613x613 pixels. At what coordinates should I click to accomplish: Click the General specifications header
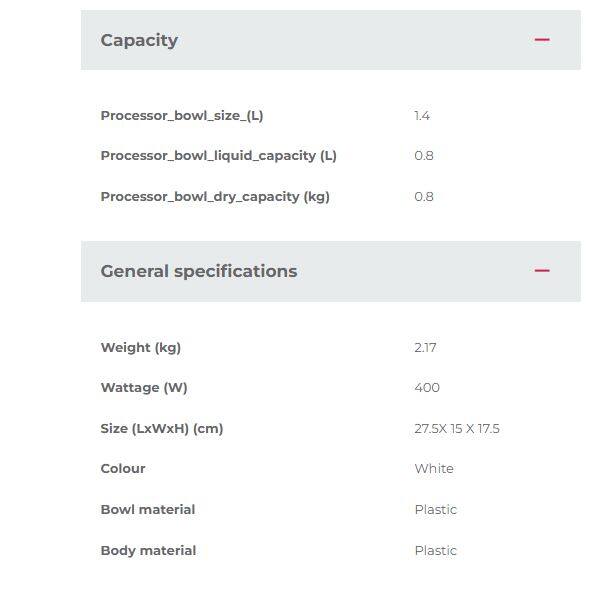[x=199, y=271]
